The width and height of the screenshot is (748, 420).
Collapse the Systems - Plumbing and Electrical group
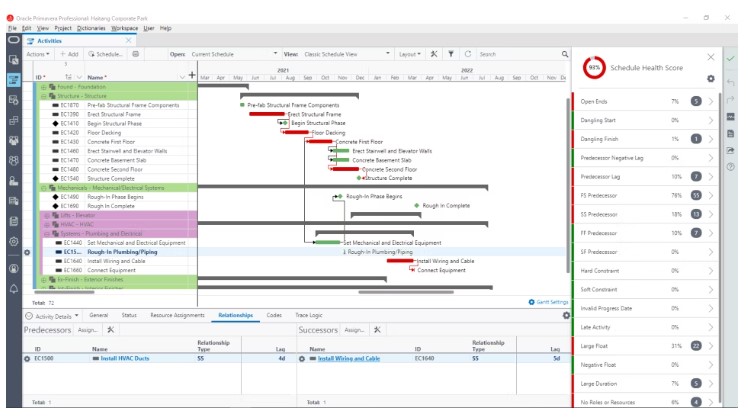pyautogui.click(x=47, y=233)
